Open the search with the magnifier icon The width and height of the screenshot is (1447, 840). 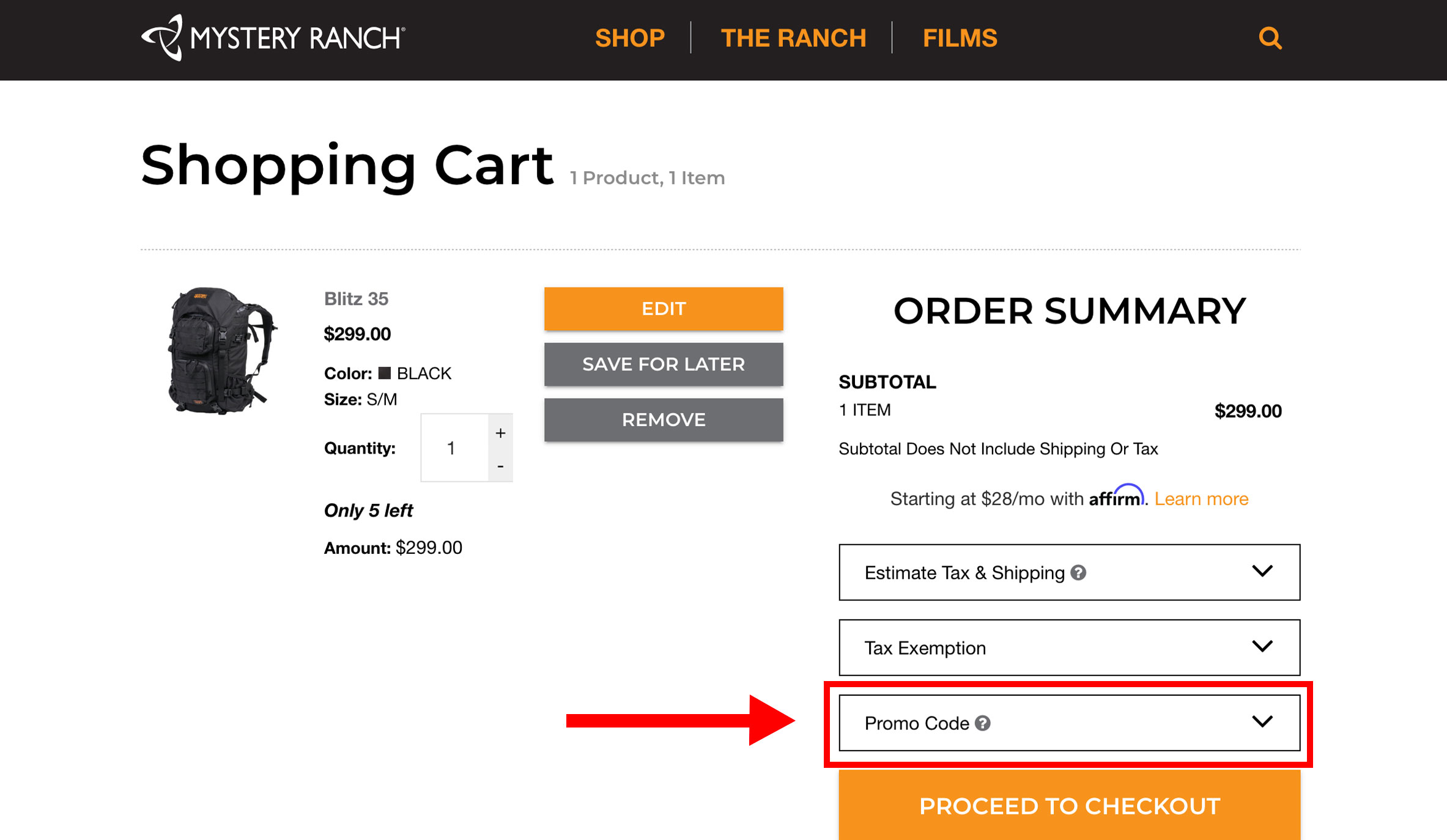point(1271,38)
